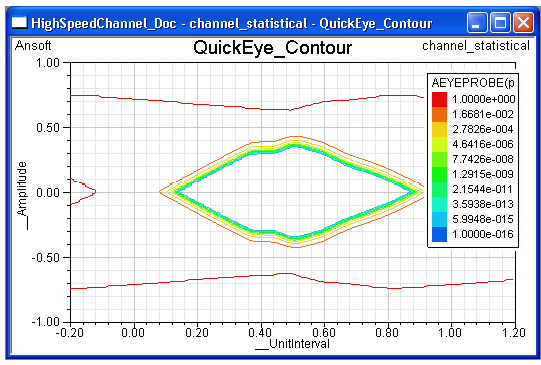Select legend value 3.5938e-013

tap(483, 204)
